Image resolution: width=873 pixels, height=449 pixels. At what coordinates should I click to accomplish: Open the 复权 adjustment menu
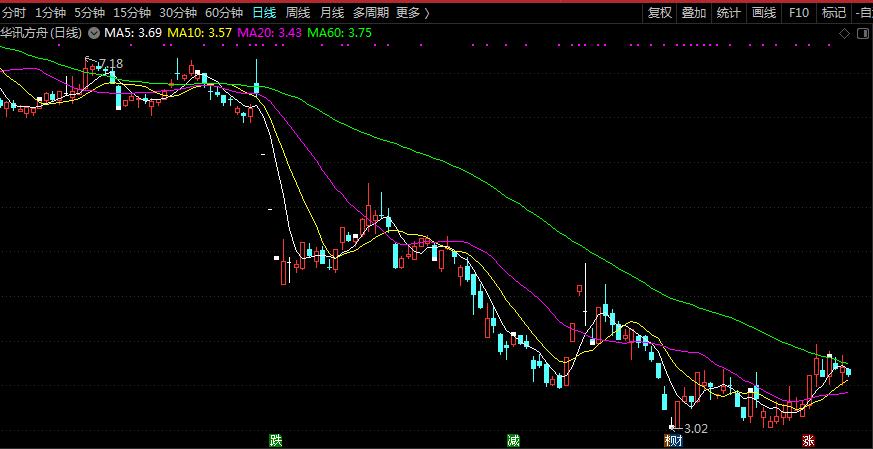click(659, 13)
